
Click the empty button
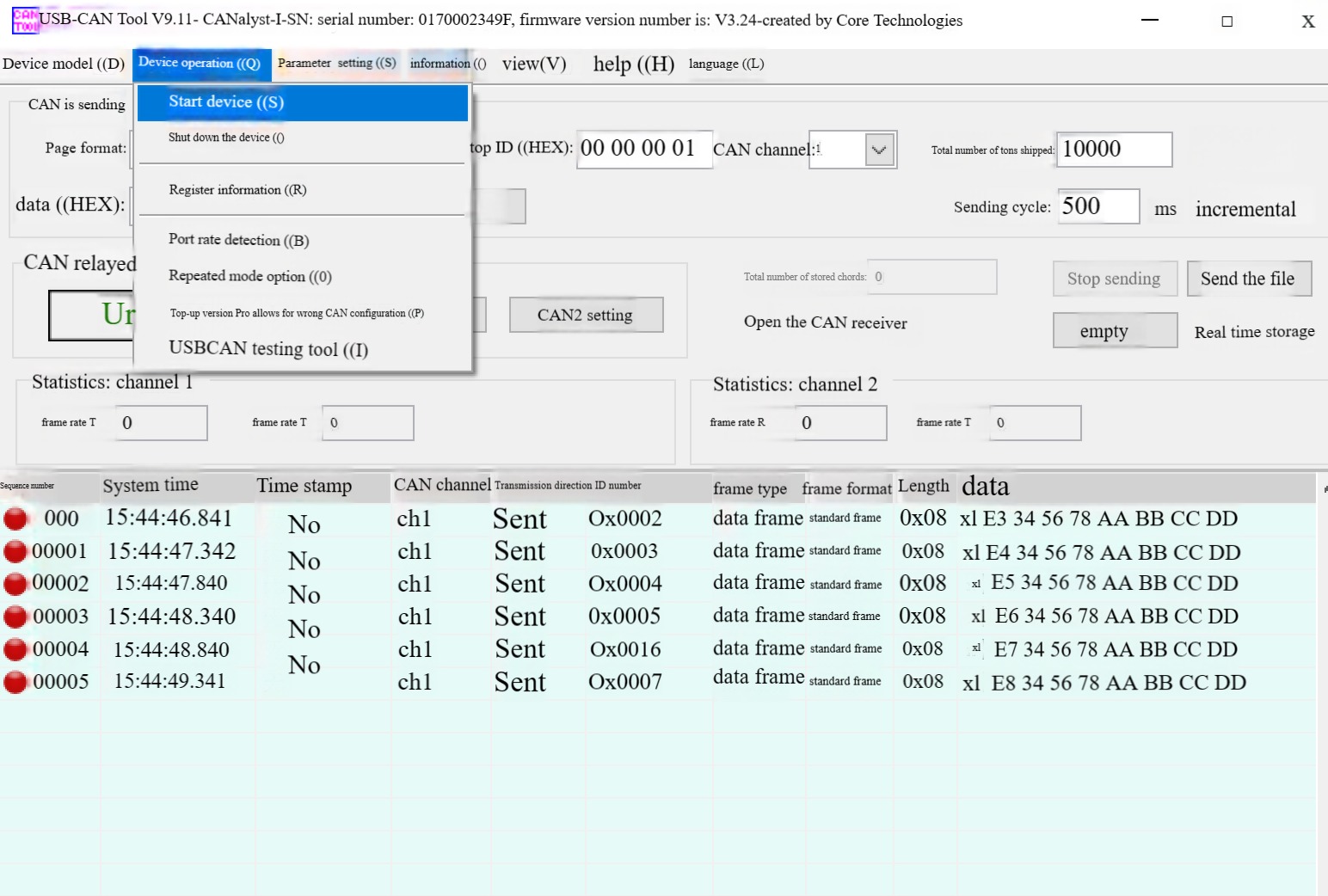click(x=1115, y=331)
